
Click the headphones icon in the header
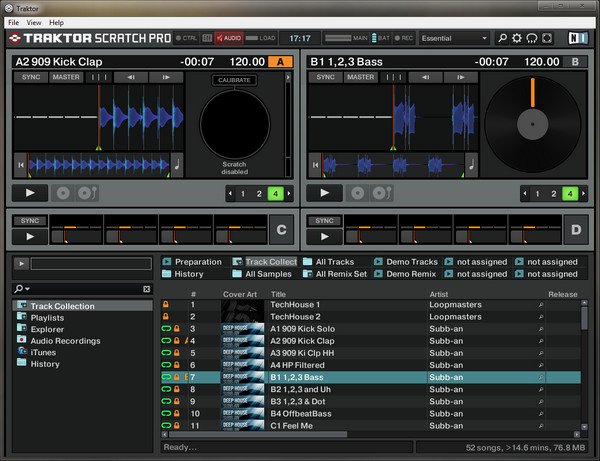coord(533,38)
